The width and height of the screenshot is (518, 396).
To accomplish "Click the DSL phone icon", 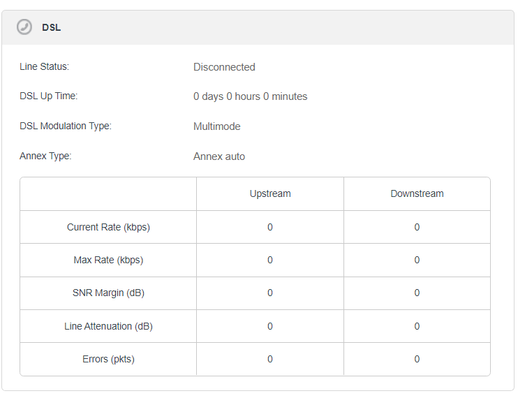I will [x=24, y=27].
